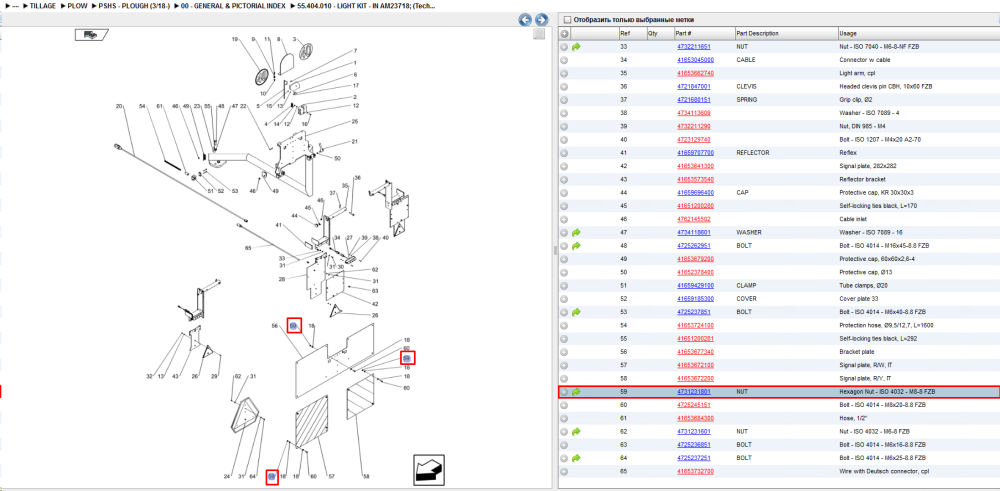Go to the next diagram with right arrow
This screenshot has width=1000, height=491.
point(541,20)
